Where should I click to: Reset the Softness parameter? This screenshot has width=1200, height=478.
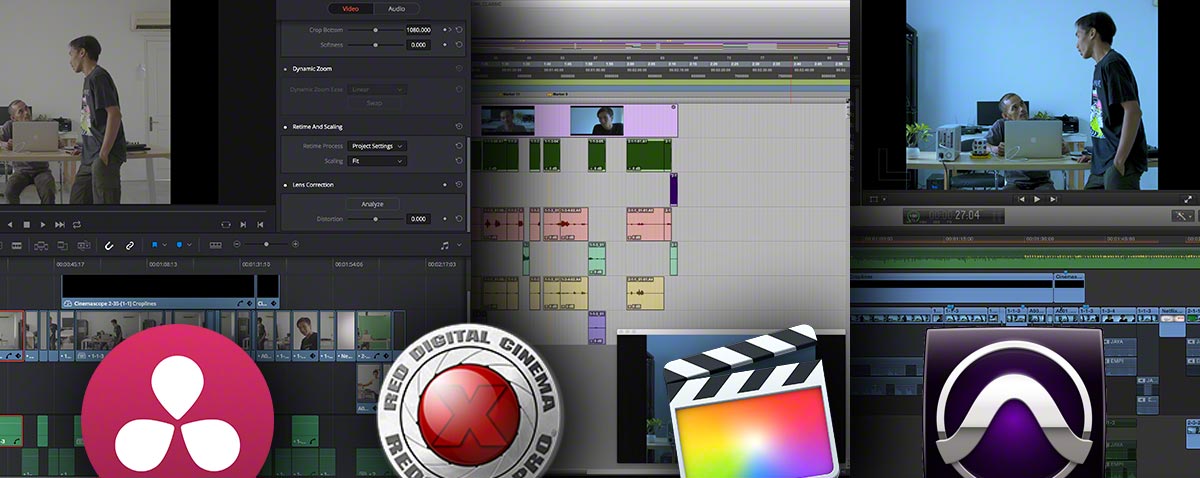[458, 45]
